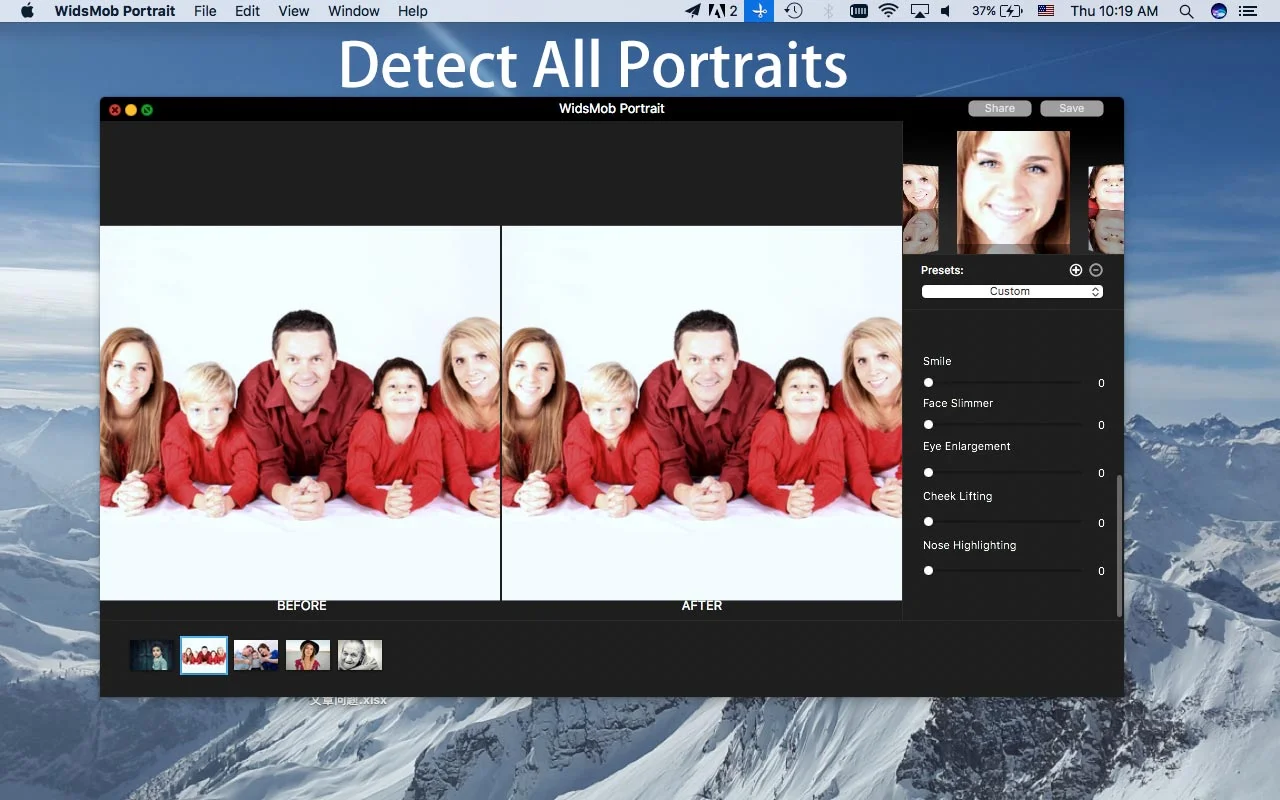Image resolution: width=1280 pixels, height=800 pixels.
Task: Open Time Machine from the menu bar
Action: coord(795,11)
